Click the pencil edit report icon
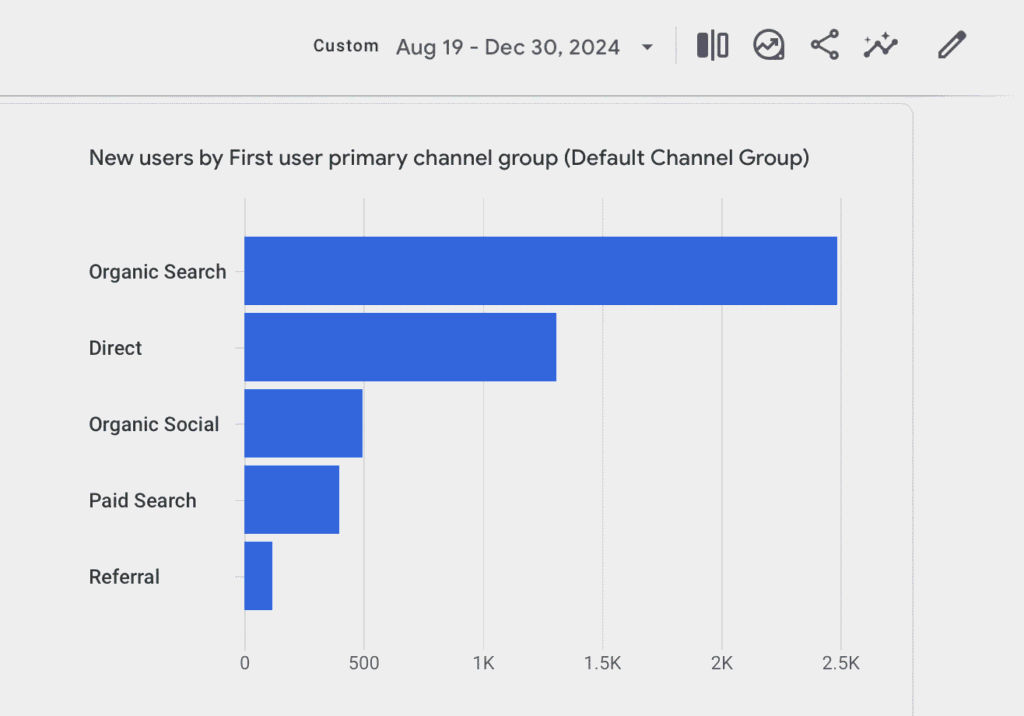Screen dimensions: 1024x716 click(x=952, y=45)
